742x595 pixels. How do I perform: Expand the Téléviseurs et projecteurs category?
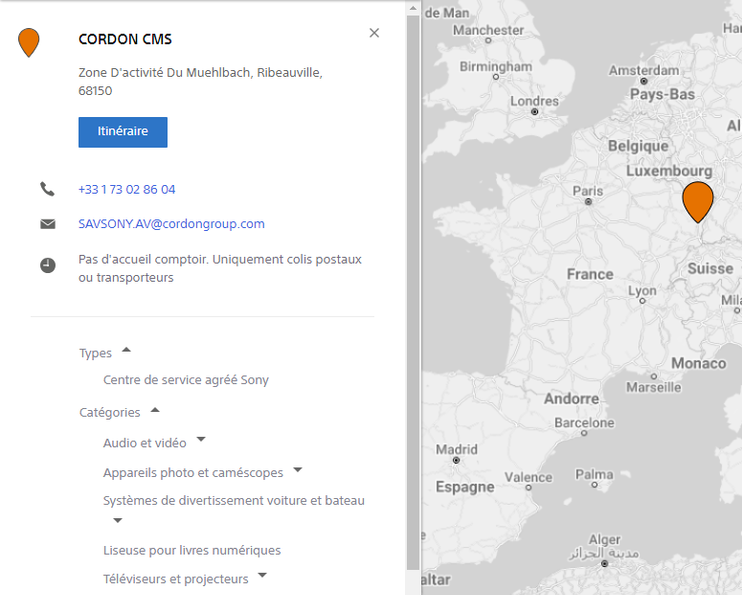point(262,576)
